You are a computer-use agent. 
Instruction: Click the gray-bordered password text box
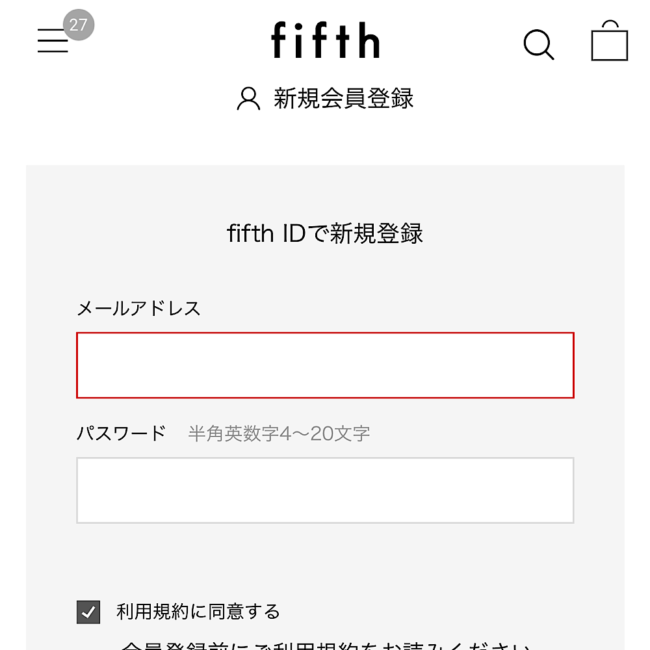[325, 490]
